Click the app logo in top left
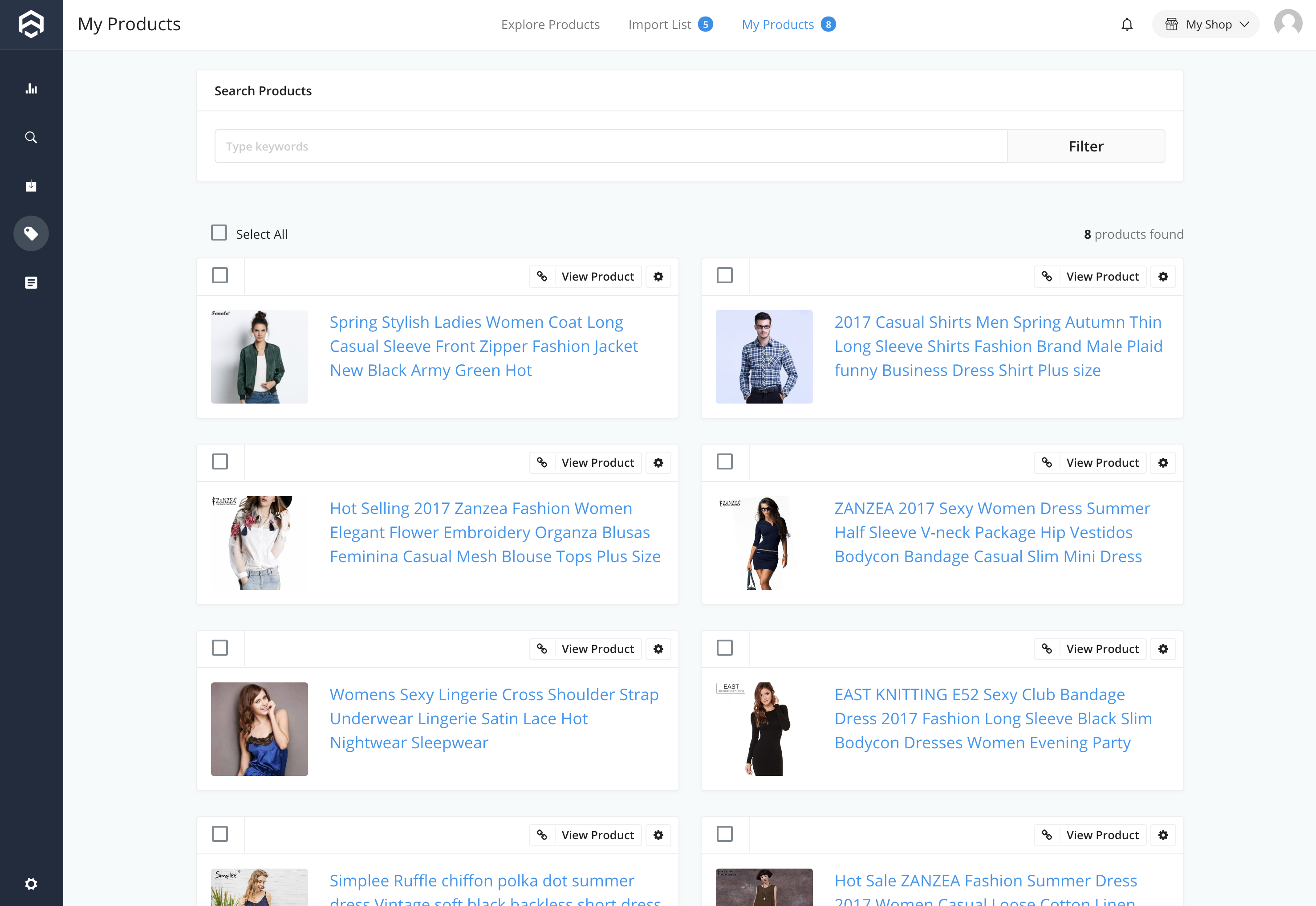1316x906 pixels. (x=31, y=24)
